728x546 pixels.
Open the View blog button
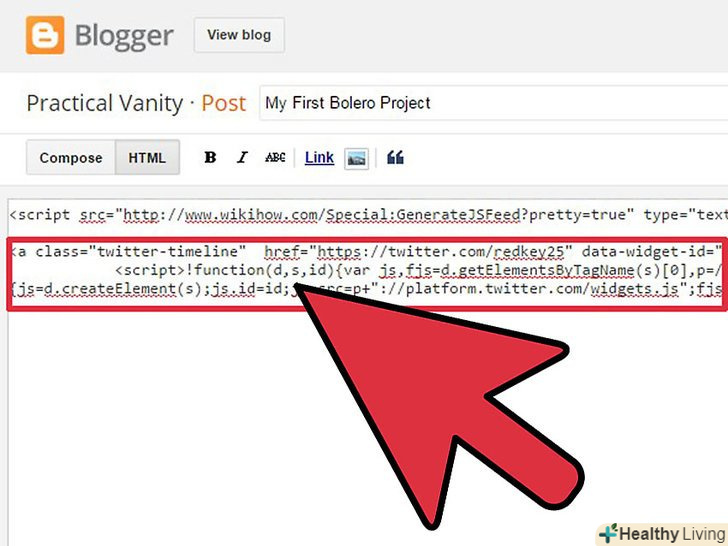coord(239,35)
